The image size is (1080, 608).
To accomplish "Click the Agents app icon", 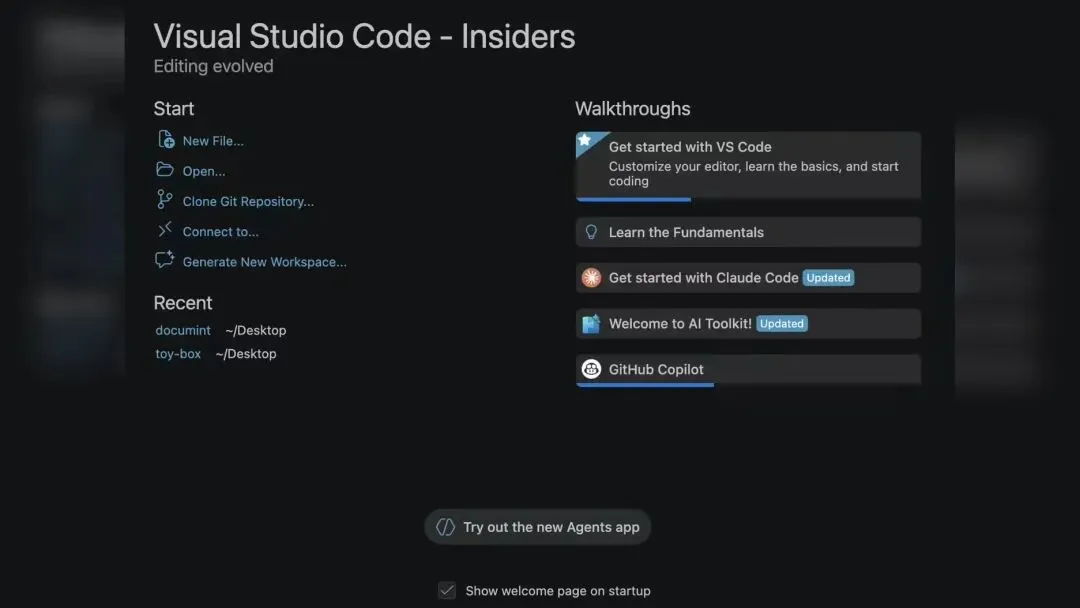I will (x=446, y=527).
